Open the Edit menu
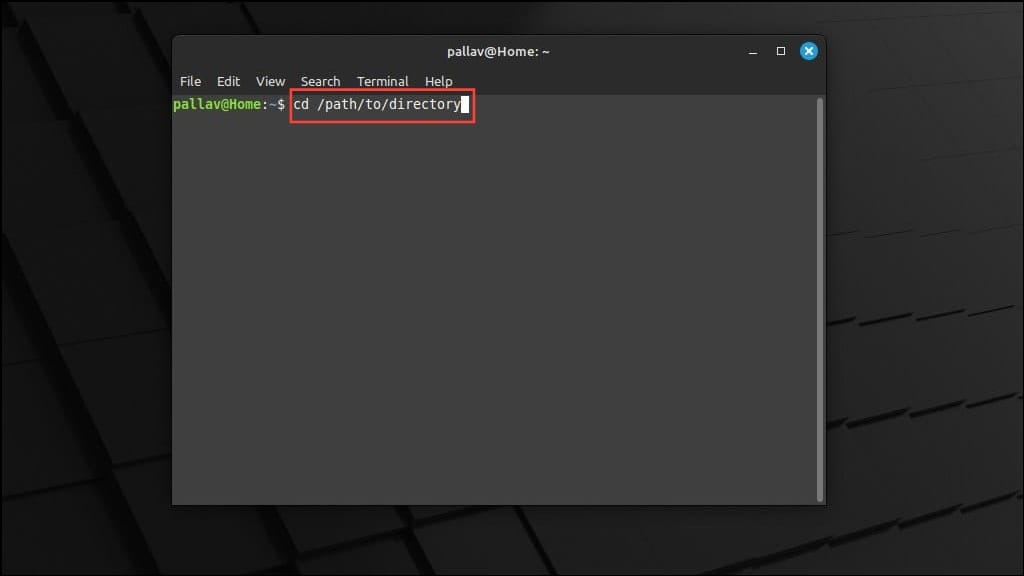The height and width of the screenshot is (576, 1024). pyautogui.click(x=228, y=81)
